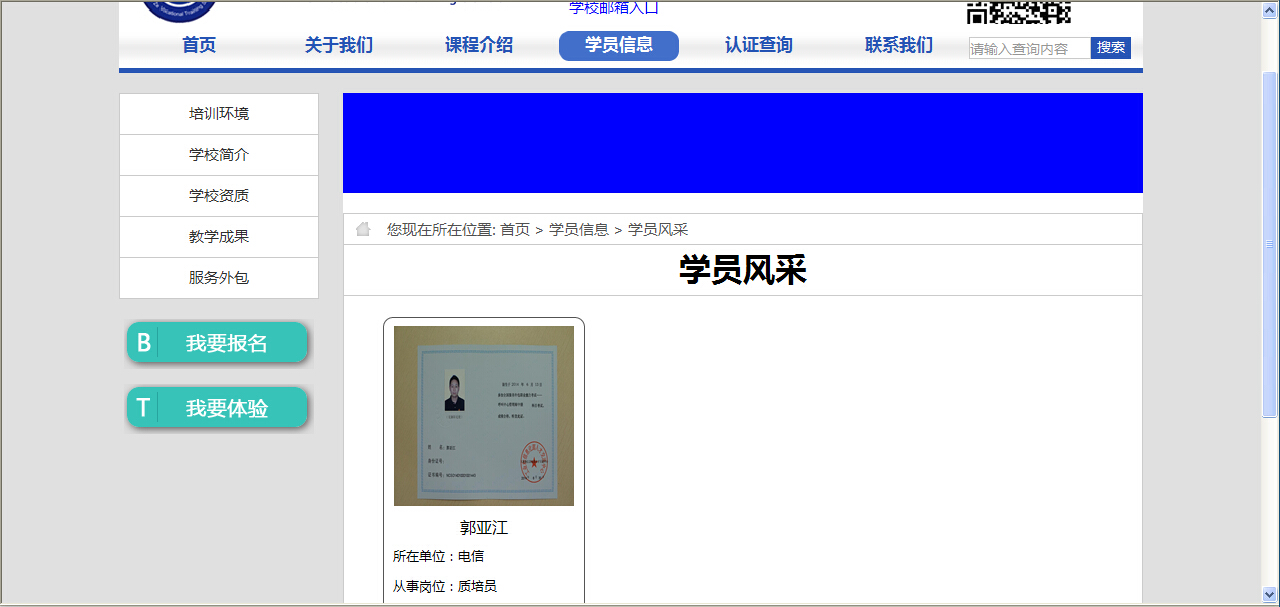Select the highlighted 学员信息 nav tab
This screenshot has width=1280, height=607.
(619, 45)
